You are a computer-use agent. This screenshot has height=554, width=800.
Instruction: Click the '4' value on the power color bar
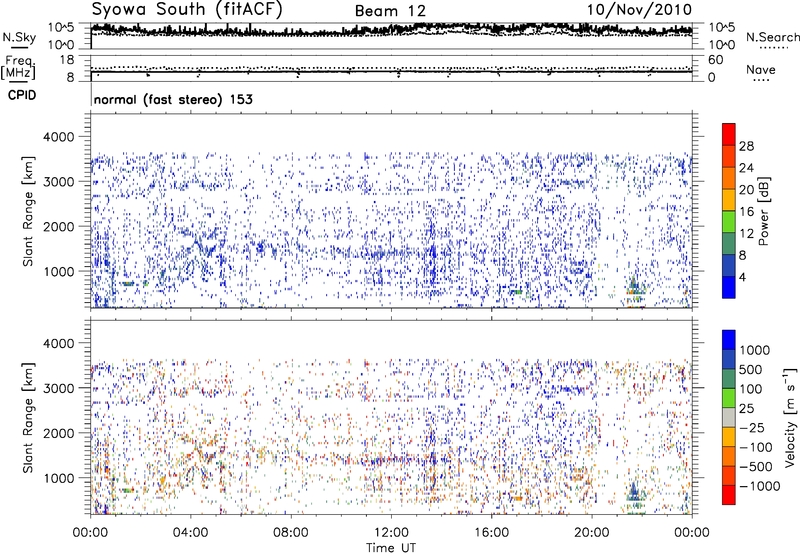[743, 277]
